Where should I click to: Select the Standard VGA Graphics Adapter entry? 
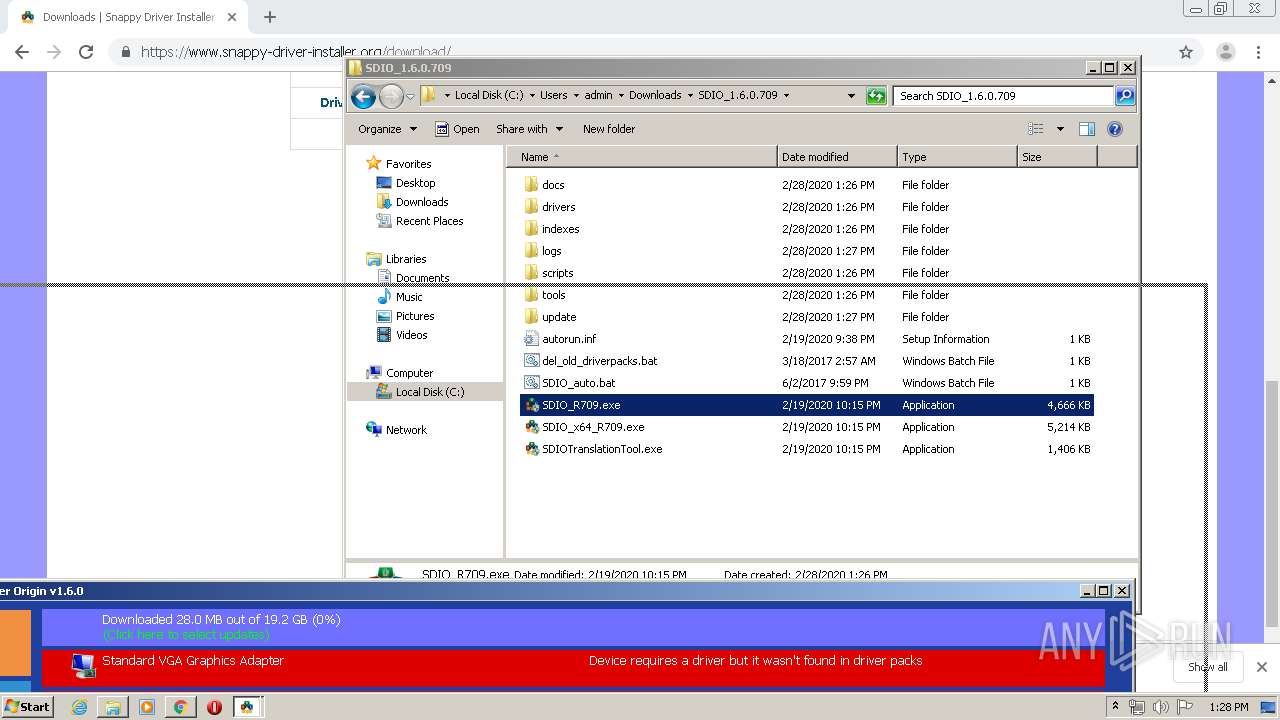(x=573, y=667)
